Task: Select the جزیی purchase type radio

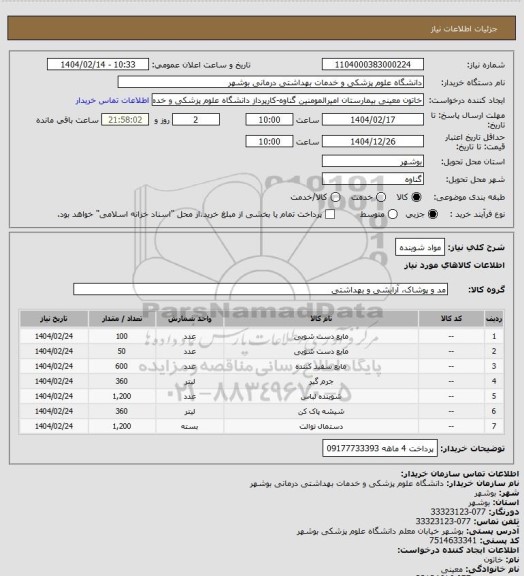Action: tap(433, 214)
